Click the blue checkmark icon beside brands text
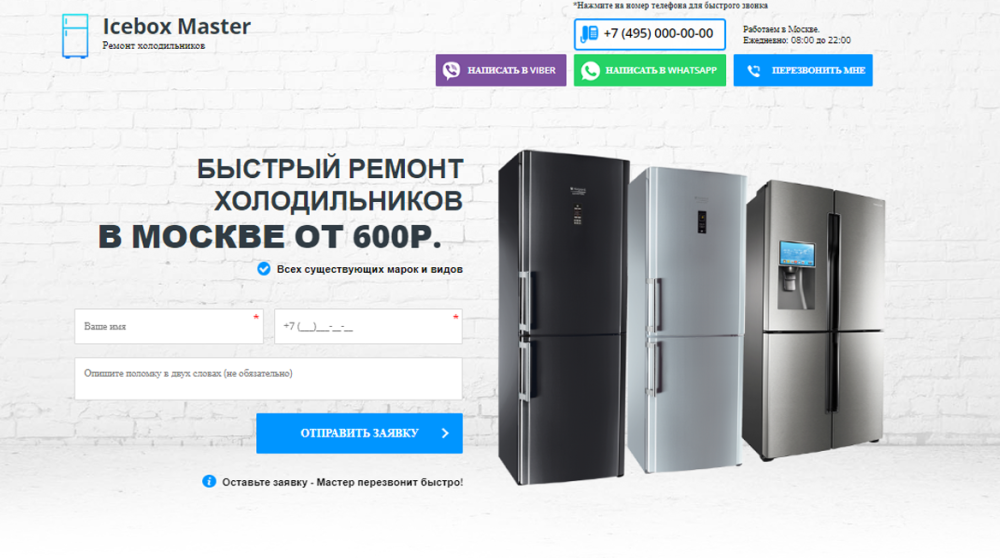Screen dimensions: 1000x558 click(x=263, y=268)
